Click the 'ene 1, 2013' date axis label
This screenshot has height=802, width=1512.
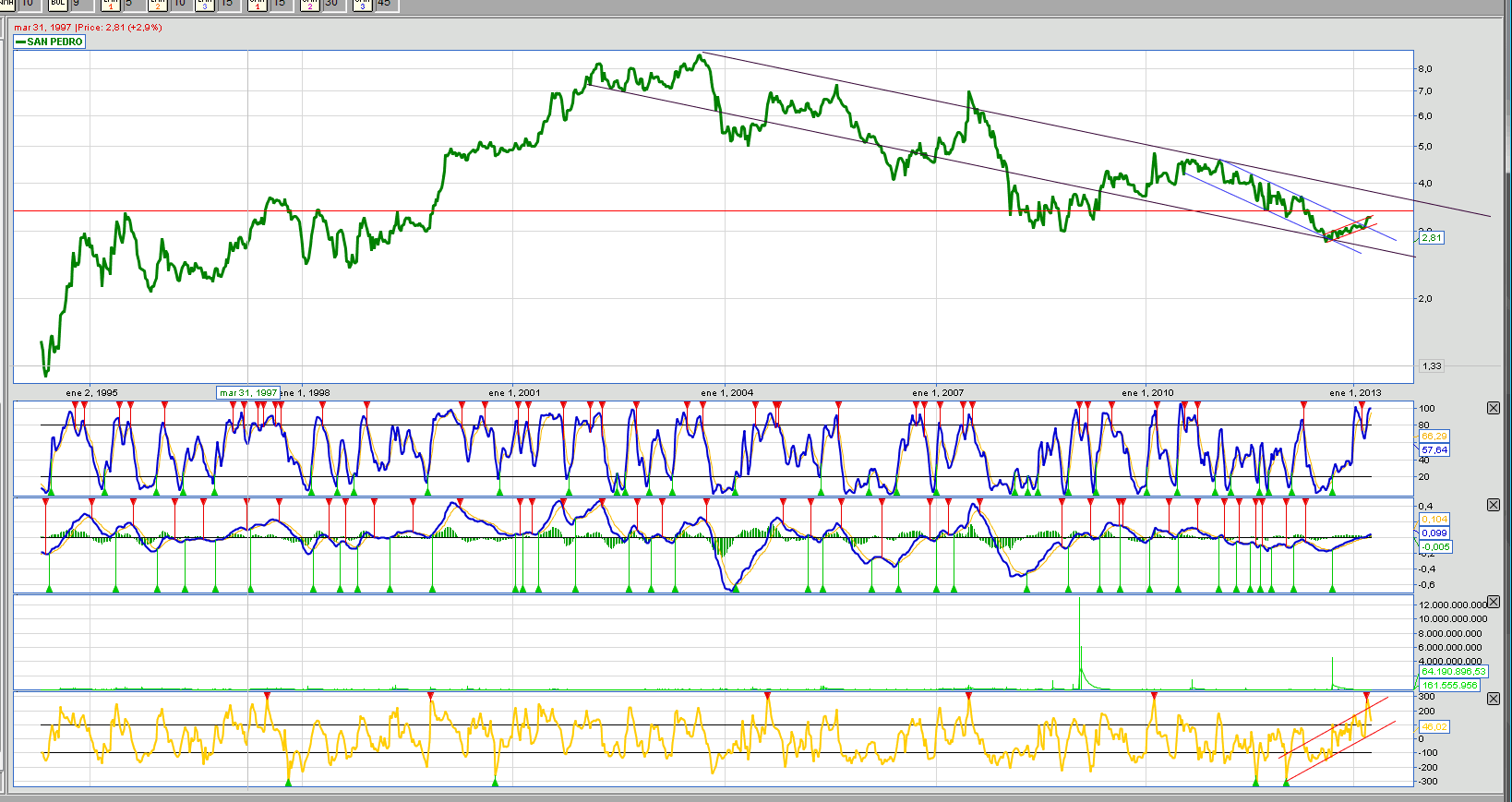tap(1355, 393)
